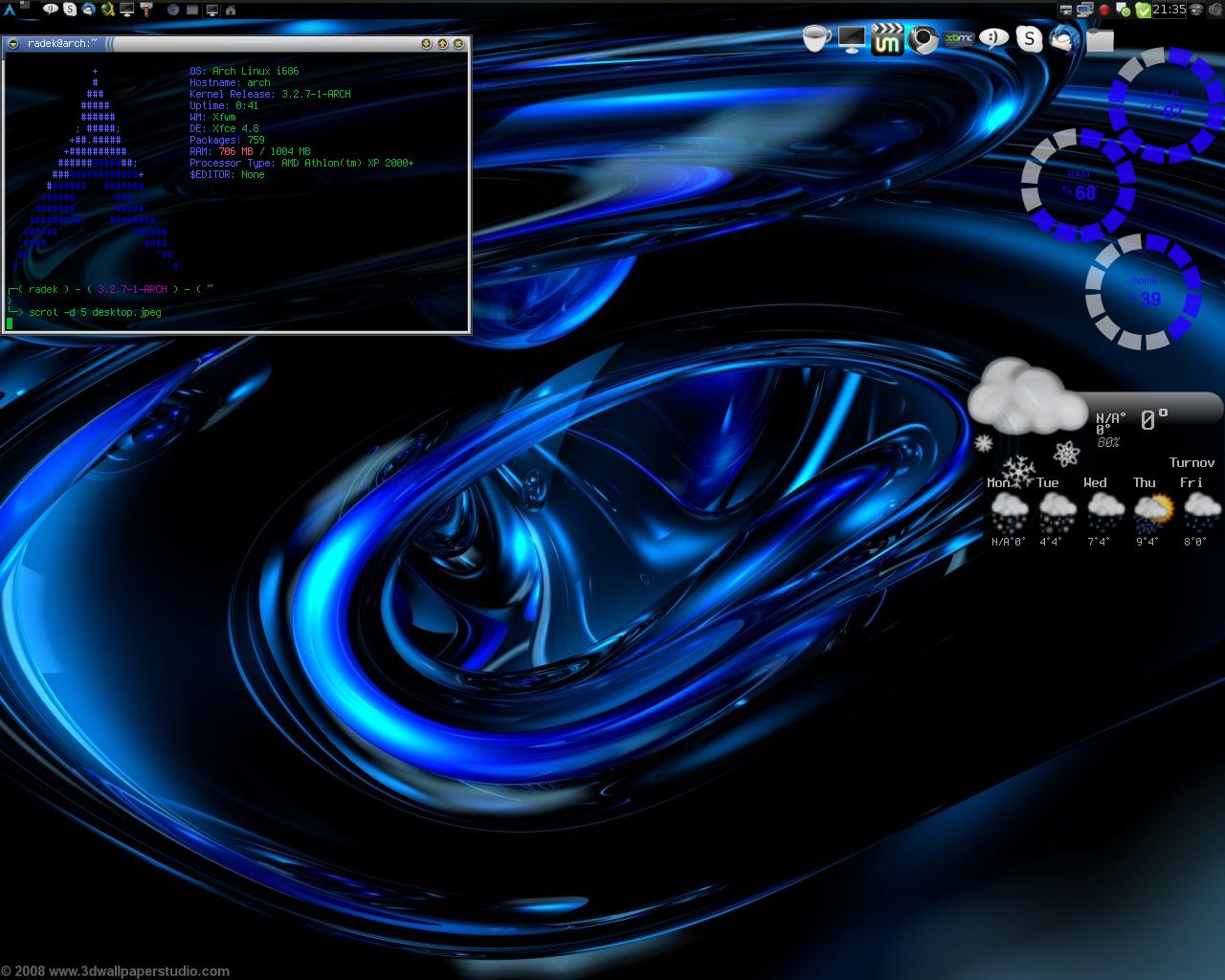Click the 'RAM: 706 MB / 1004 MB' line
The width and height of the screenshot is (1225, 980).
tap(250, 151)
